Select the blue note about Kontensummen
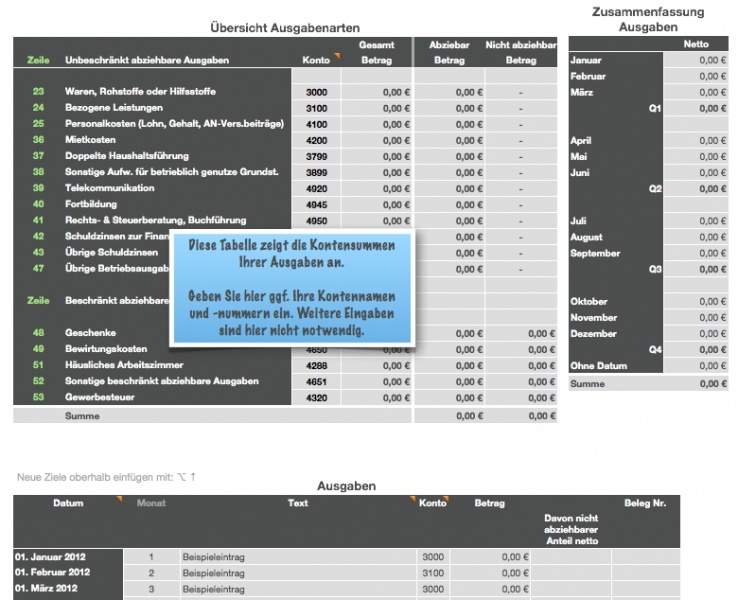This screenshot has height=600, width=738. coord(291,287)
